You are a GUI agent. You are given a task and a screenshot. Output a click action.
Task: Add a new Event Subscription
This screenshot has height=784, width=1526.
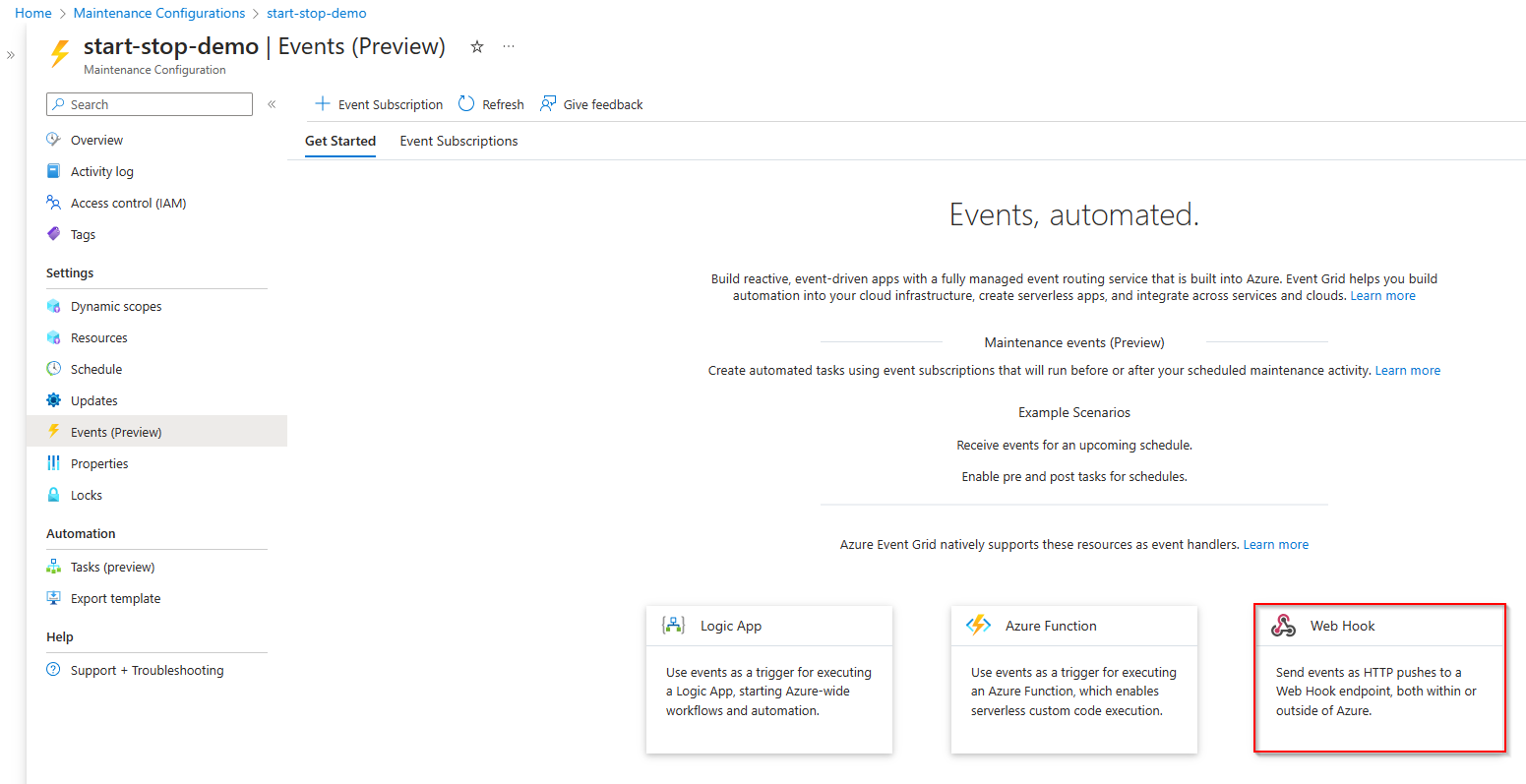379,104
